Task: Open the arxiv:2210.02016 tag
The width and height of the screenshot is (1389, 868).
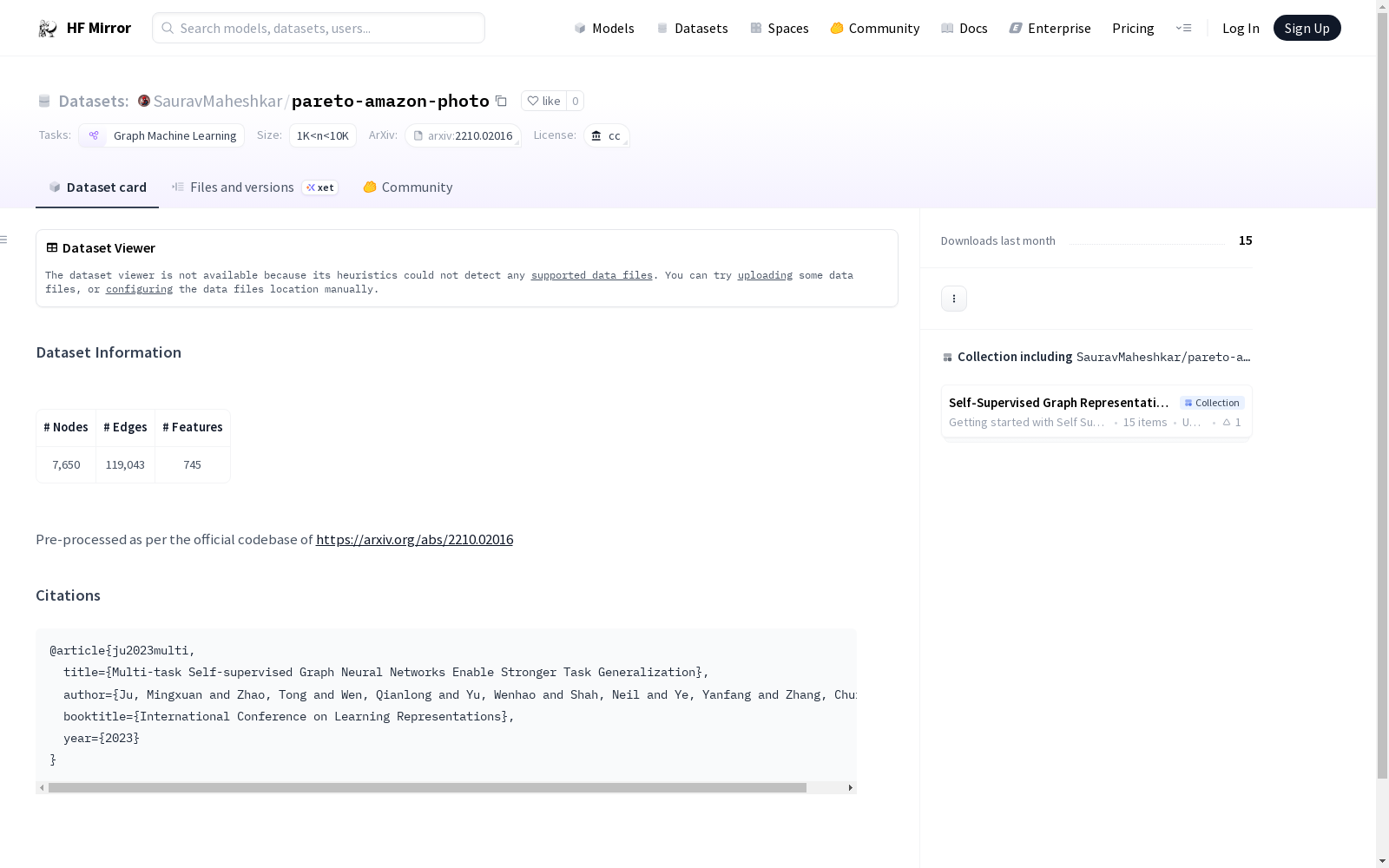Action: [x=463, y=135]
